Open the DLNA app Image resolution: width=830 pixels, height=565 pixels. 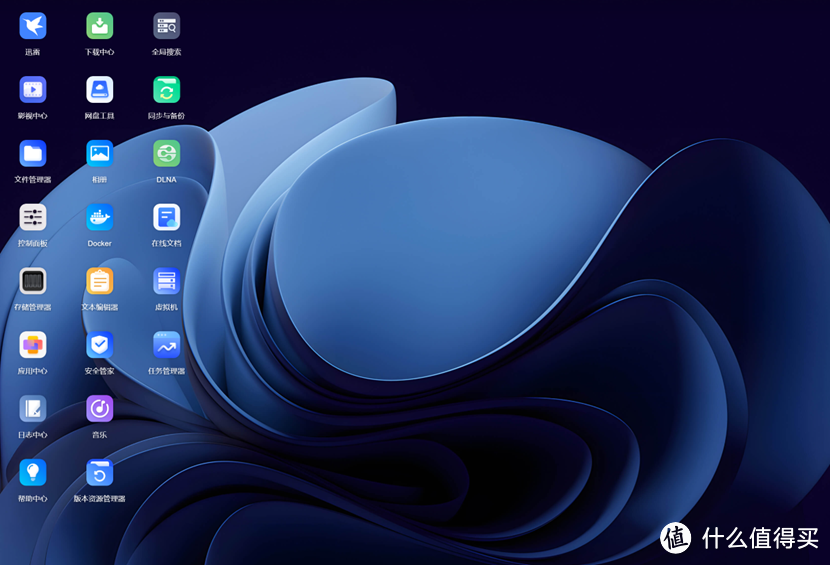coord(166,154)
